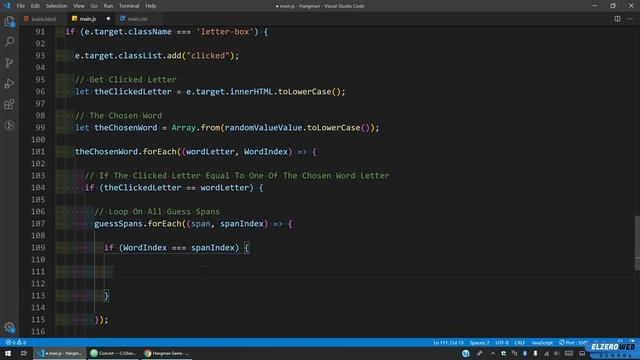Click 'spanIndex' in the line 109 condition
This screenshot has height=360, width=640.
(213, 247)
